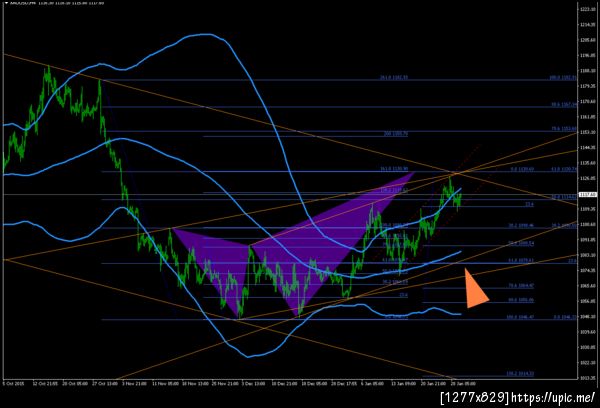Select the current price tag 1117.60
The height and width of the screenshot is (408, 600).
[x=588, y=194]
